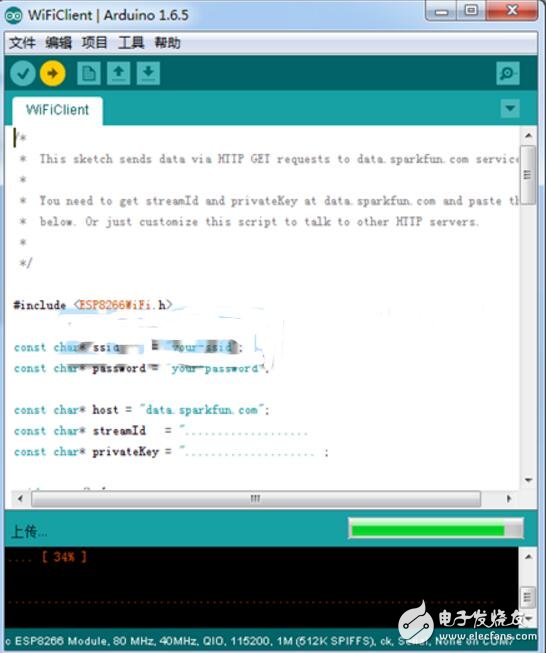Click the '#include' line in code
Screen dimensions: 546x653
click(x=92, y=305)
